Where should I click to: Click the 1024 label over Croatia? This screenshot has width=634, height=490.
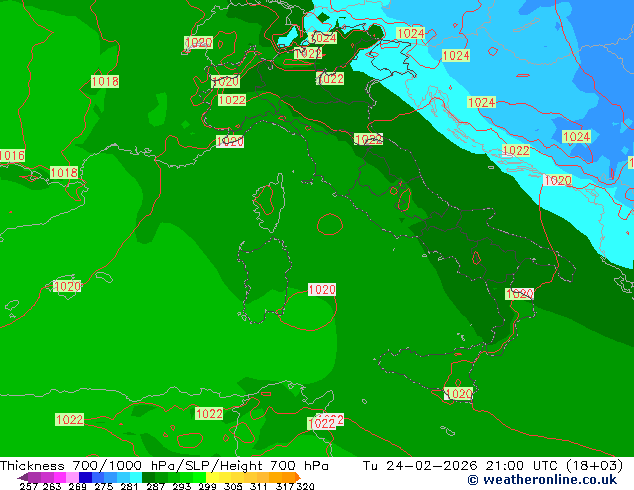(x=481, y=102)
